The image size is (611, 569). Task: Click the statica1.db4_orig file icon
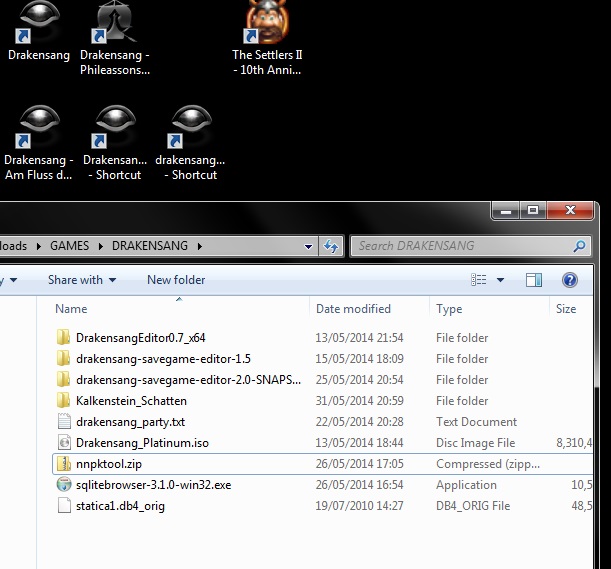64,505
